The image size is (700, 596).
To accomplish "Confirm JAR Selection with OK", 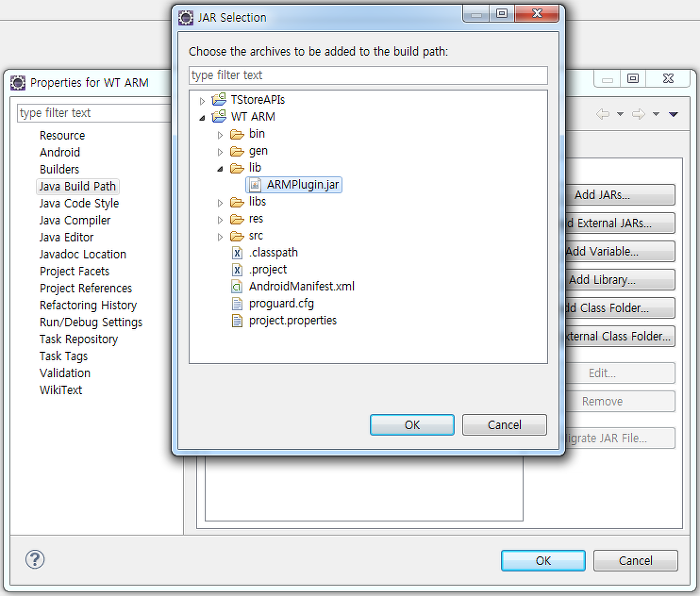I will (x=412, y=425).
